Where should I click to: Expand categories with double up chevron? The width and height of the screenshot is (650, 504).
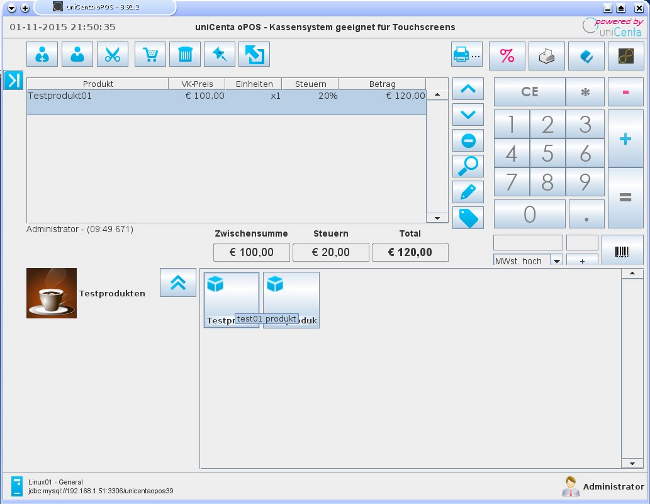tap(177, 283)
